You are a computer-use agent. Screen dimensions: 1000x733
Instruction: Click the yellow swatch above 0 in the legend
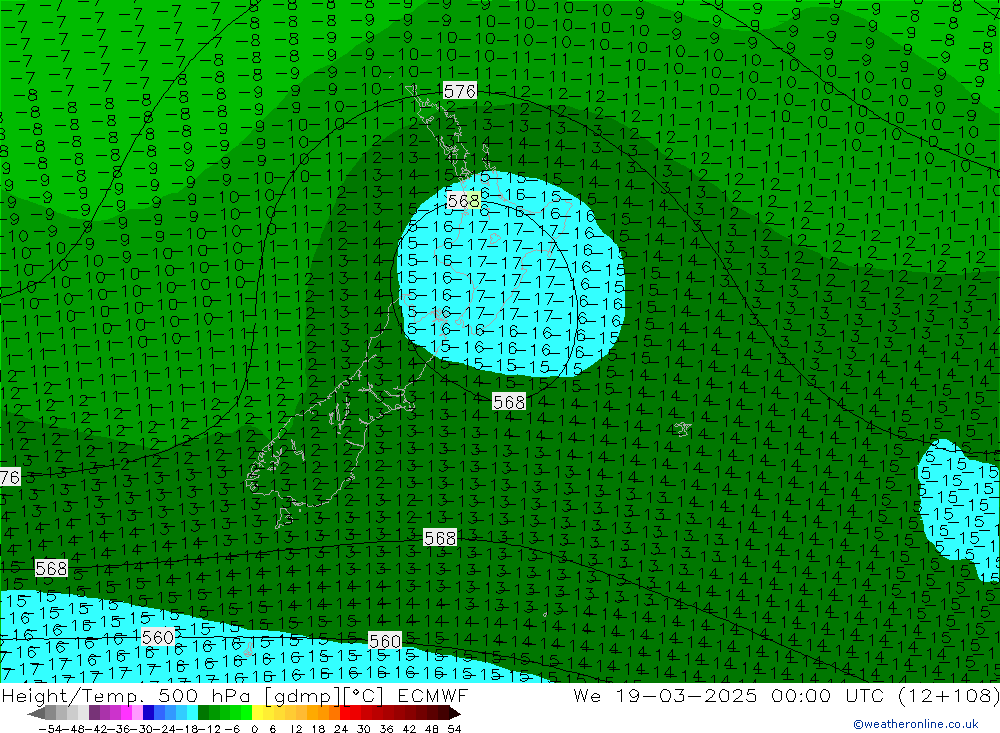point(258,713)
